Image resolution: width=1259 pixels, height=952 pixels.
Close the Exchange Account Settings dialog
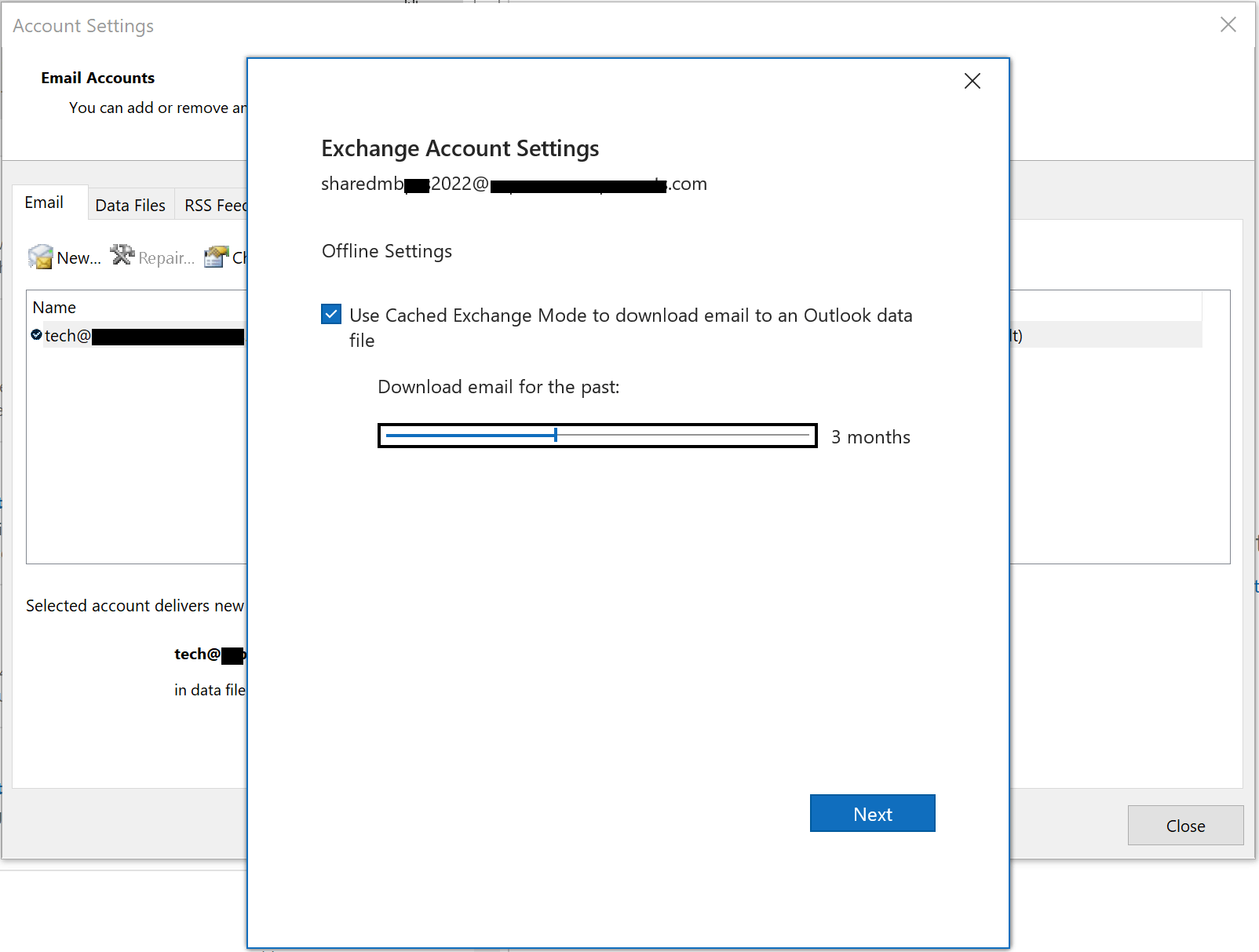pos(972,81)
